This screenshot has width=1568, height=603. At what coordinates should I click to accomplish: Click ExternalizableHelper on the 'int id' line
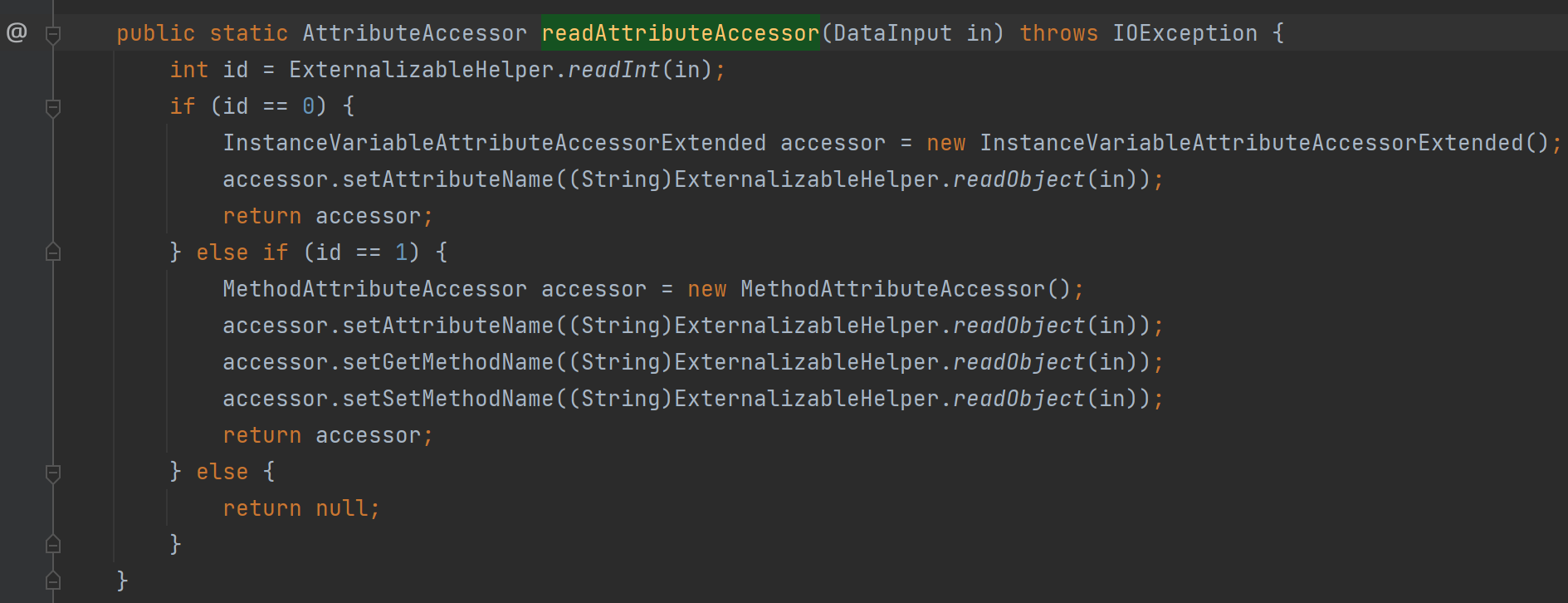[x=421, y=70]
